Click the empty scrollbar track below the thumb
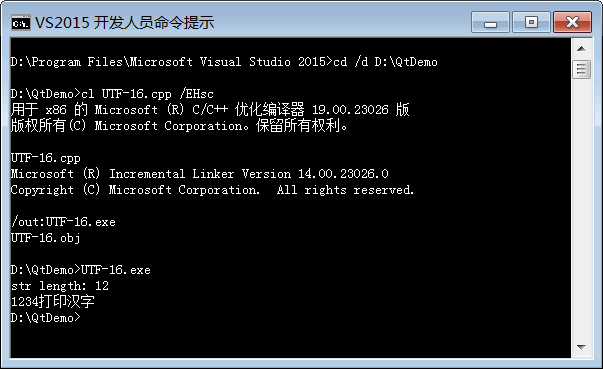Viewport: 603px width, 369px height. 581,208
